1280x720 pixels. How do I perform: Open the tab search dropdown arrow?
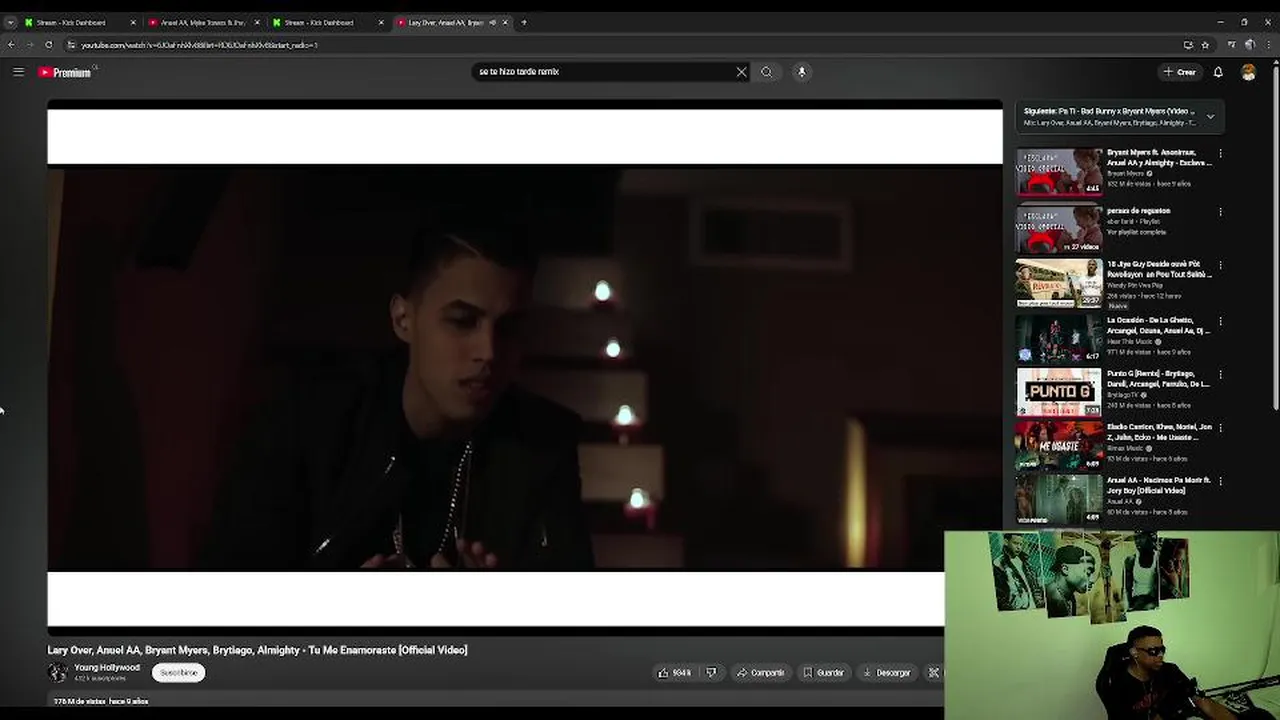tap(10, 22)
